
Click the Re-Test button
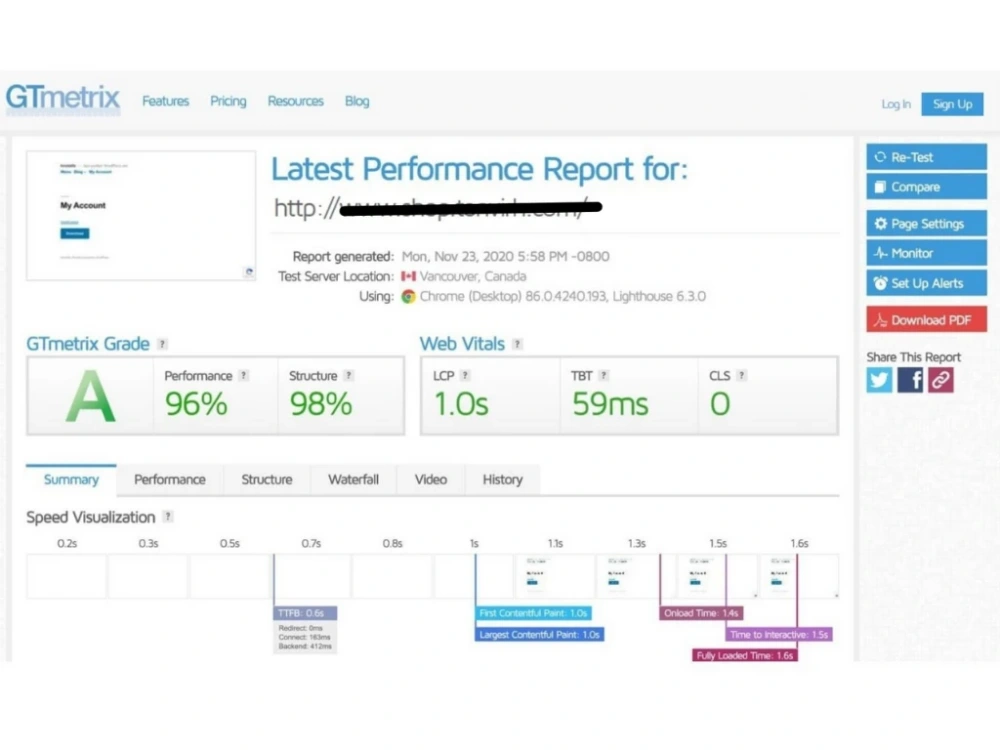pos(926,157)
